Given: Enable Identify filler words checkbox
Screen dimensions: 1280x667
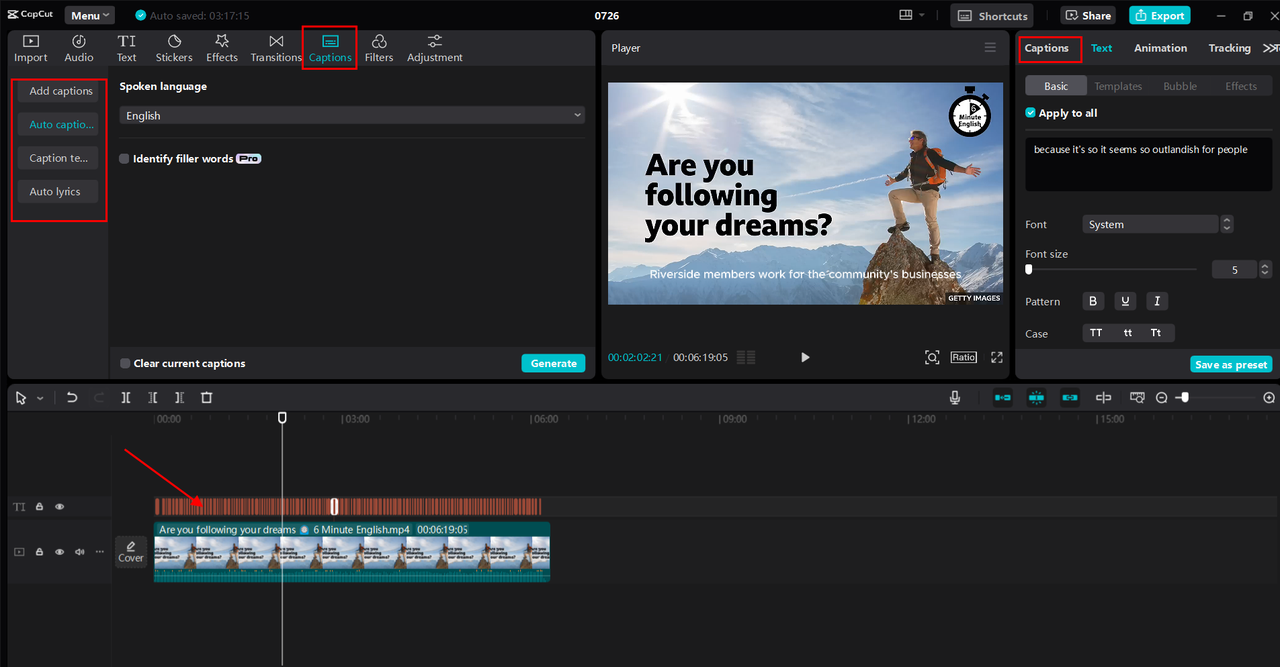Looking at the screenshot, I should click(125, 159).
